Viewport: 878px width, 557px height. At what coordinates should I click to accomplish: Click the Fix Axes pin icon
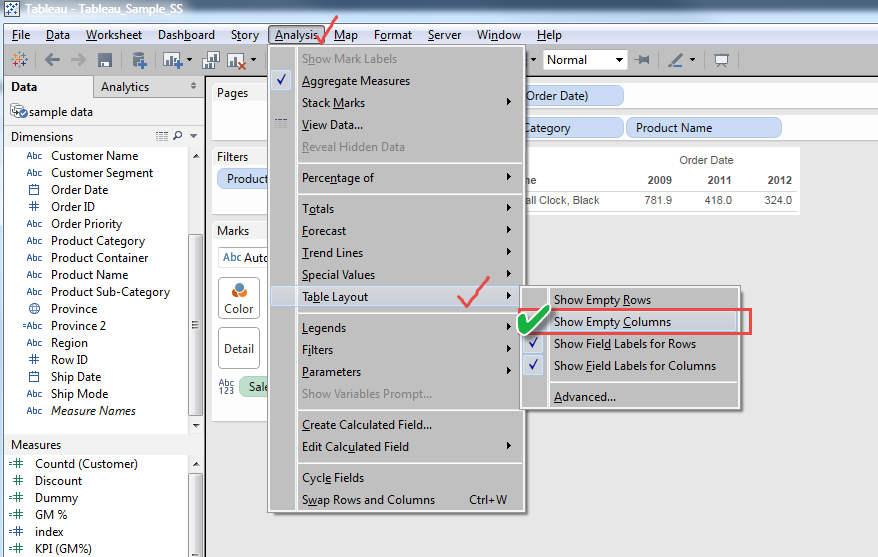click(x=642, y=59)
